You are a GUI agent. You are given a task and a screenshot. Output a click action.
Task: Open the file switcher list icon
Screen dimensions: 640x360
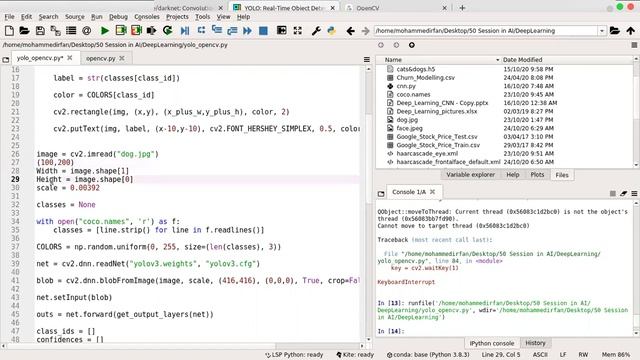[71, 31]
